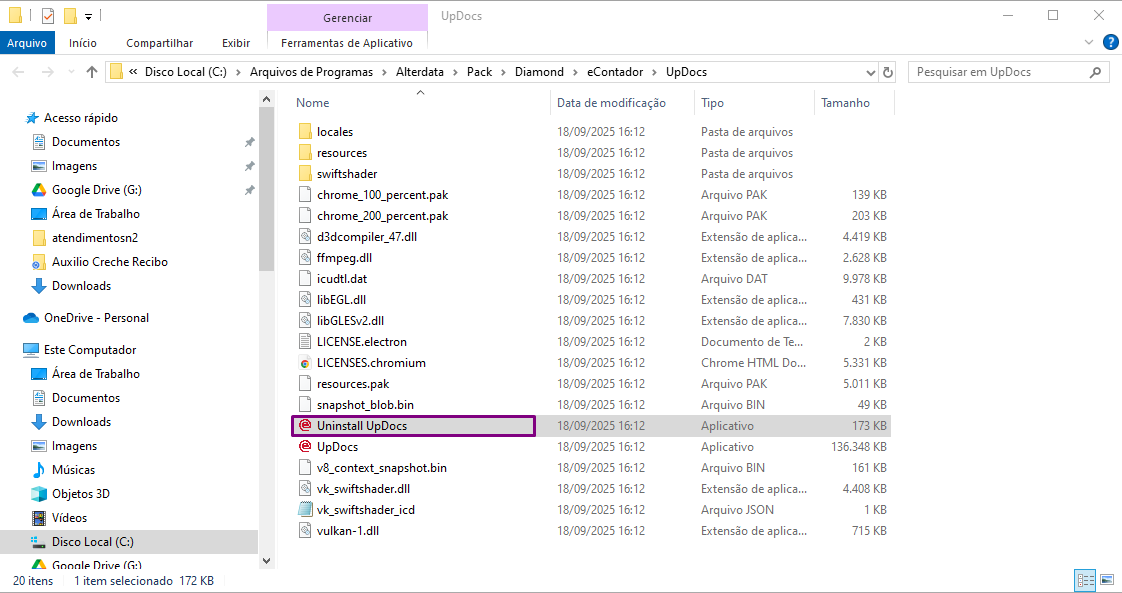
Task: Click the Back navigation arrow
Action: (x=19, y=72)
